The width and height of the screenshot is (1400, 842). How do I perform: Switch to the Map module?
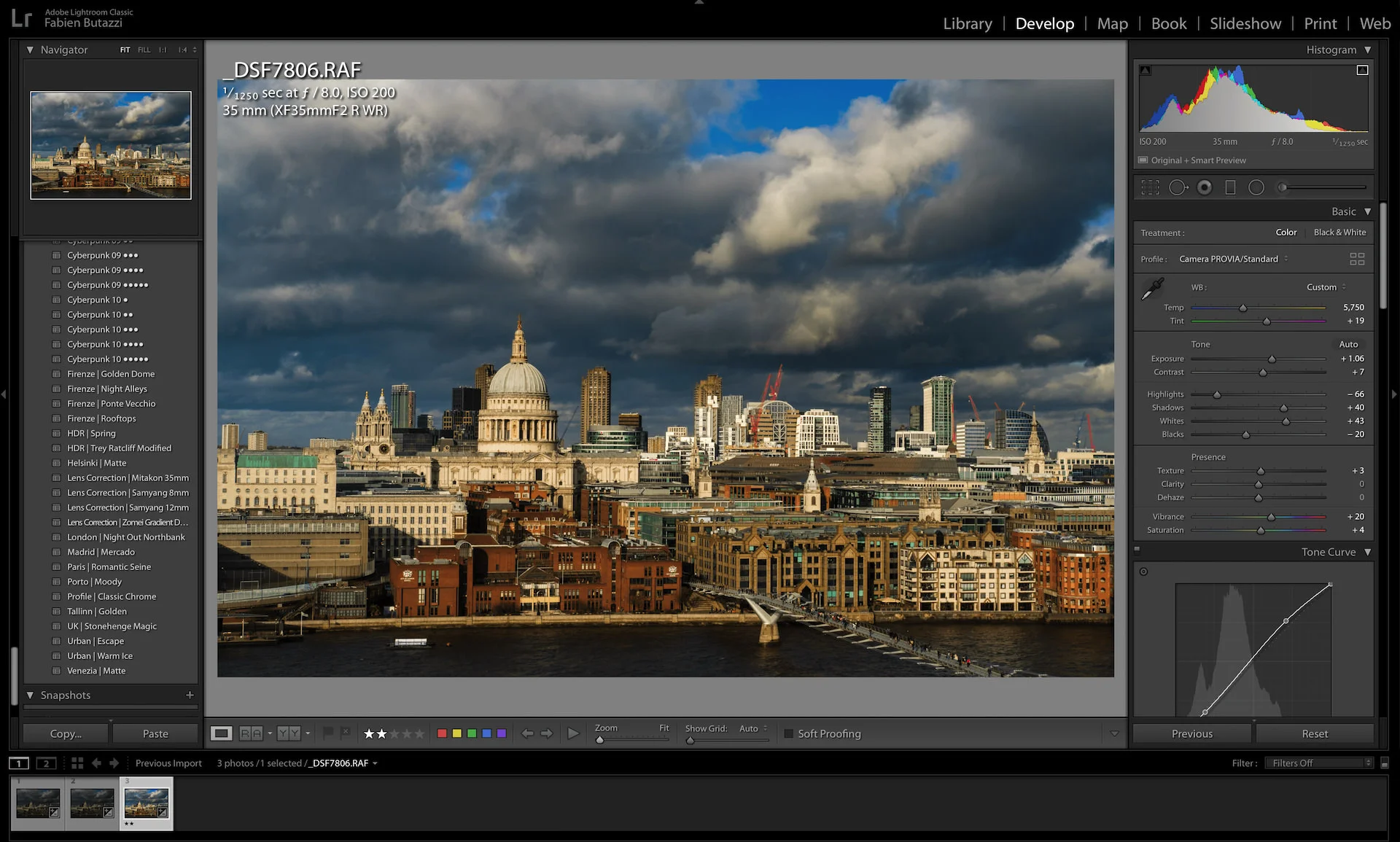point(1112,23)
